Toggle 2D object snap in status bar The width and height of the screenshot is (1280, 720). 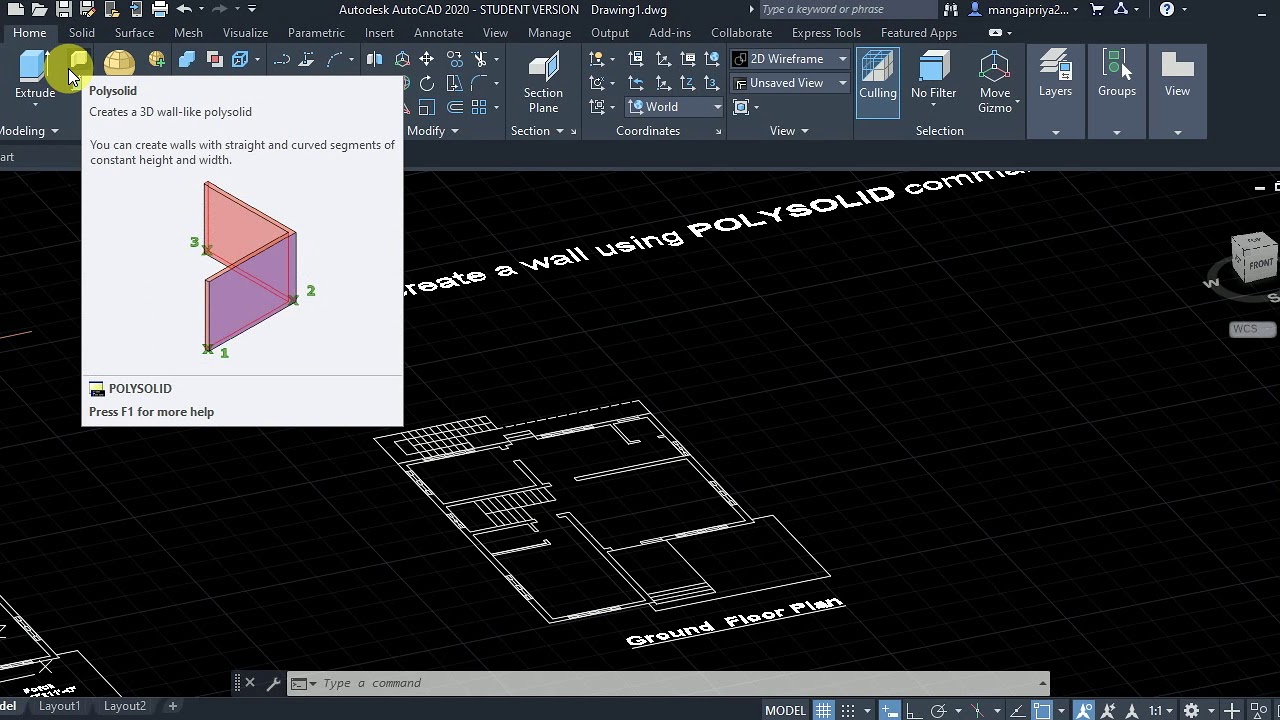tap(1043, 710)
